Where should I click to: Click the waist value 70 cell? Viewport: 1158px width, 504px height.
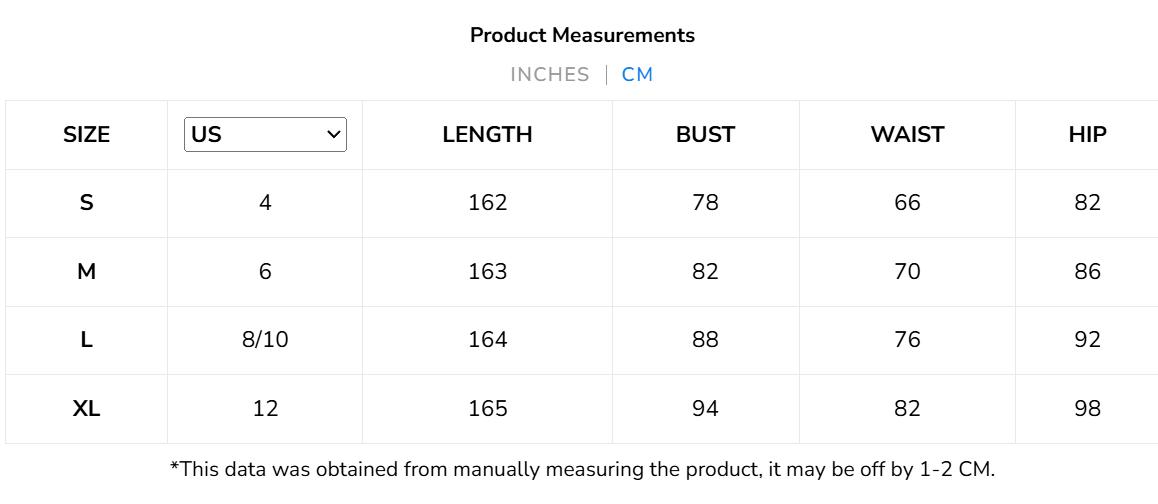(907, 272)
